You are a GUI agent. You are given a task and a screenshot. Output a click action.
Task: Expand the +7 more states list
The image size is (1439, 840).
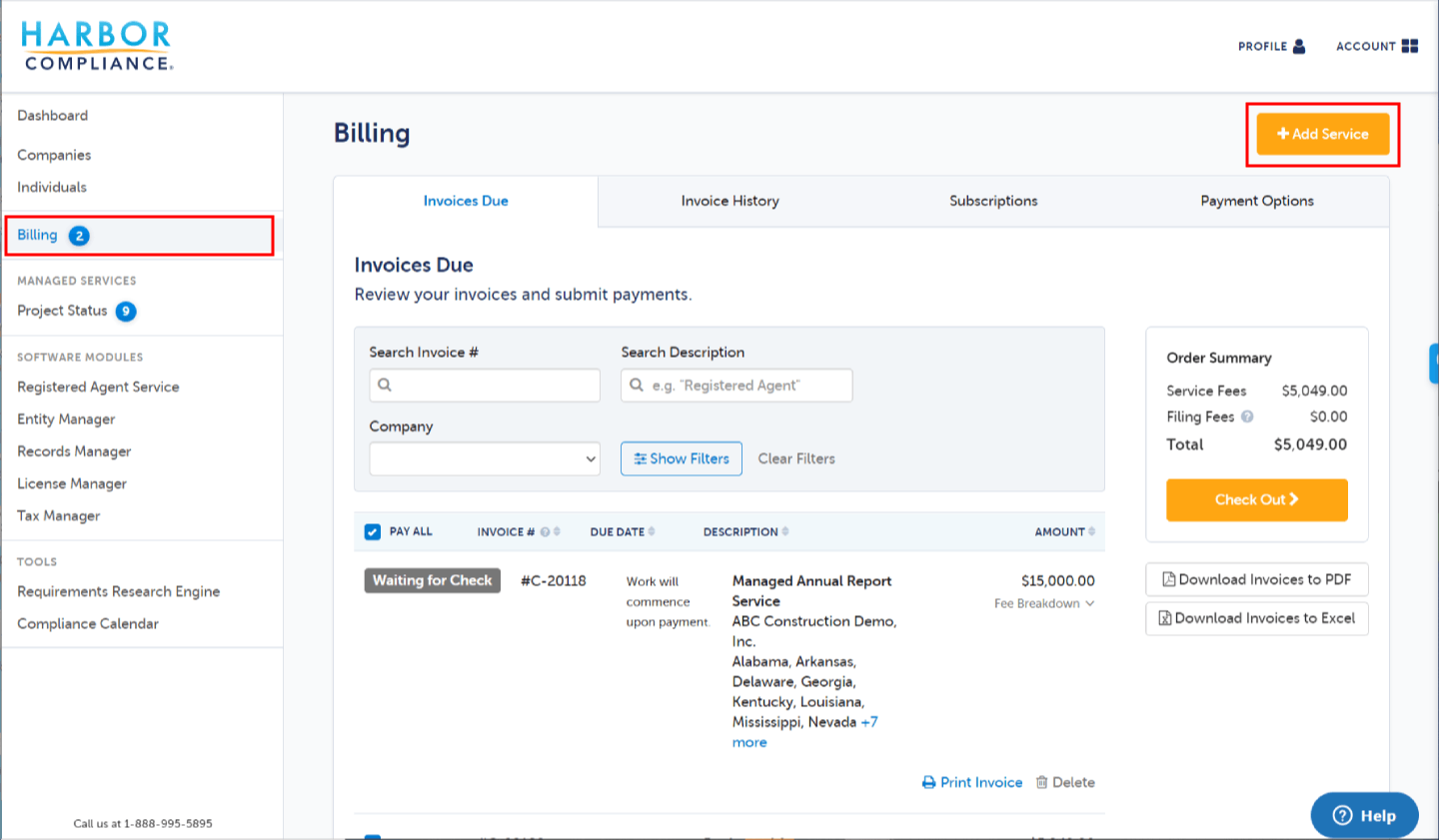[x=805, y=732]
